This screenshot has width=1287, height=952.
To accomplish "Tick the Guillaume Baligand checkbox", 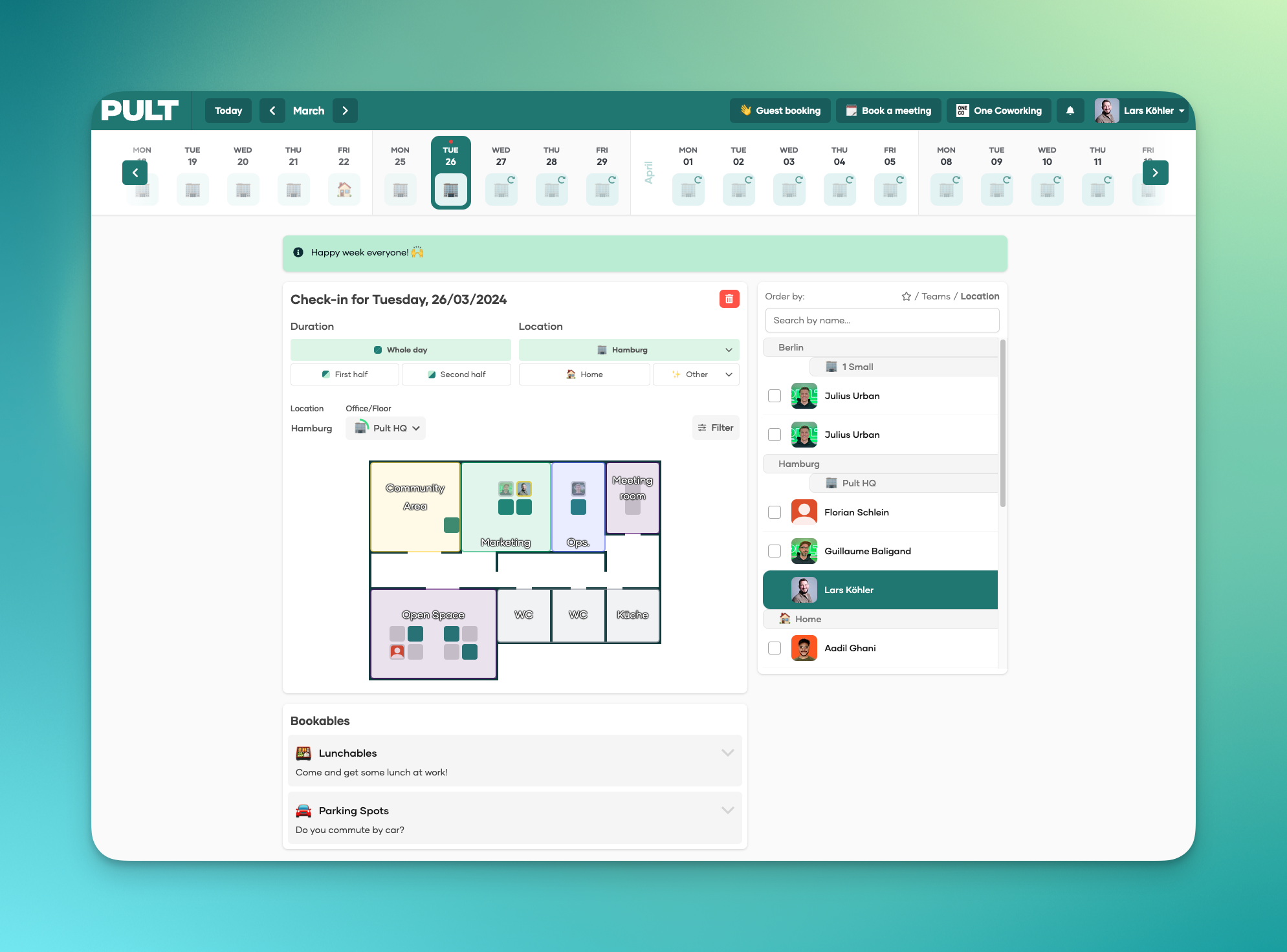I will point(775,551).
